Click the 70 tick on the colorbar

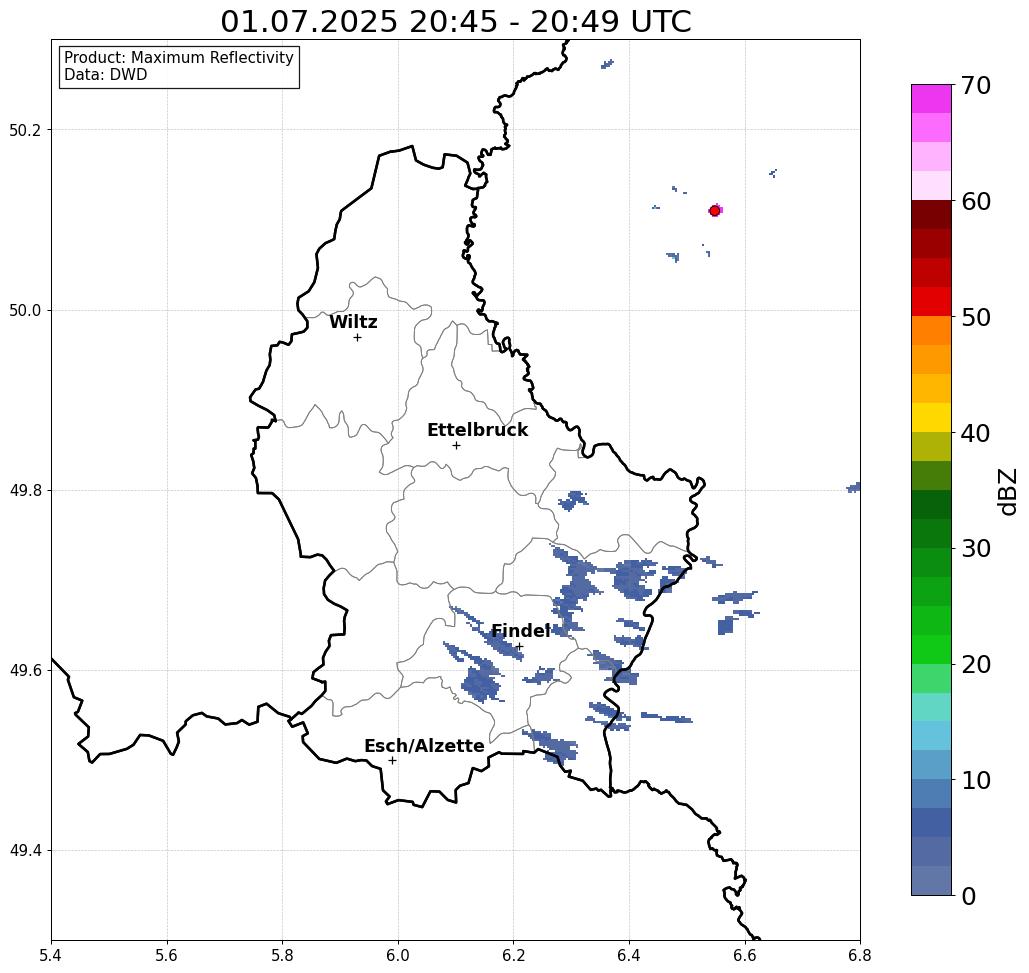tap(975, 85)
